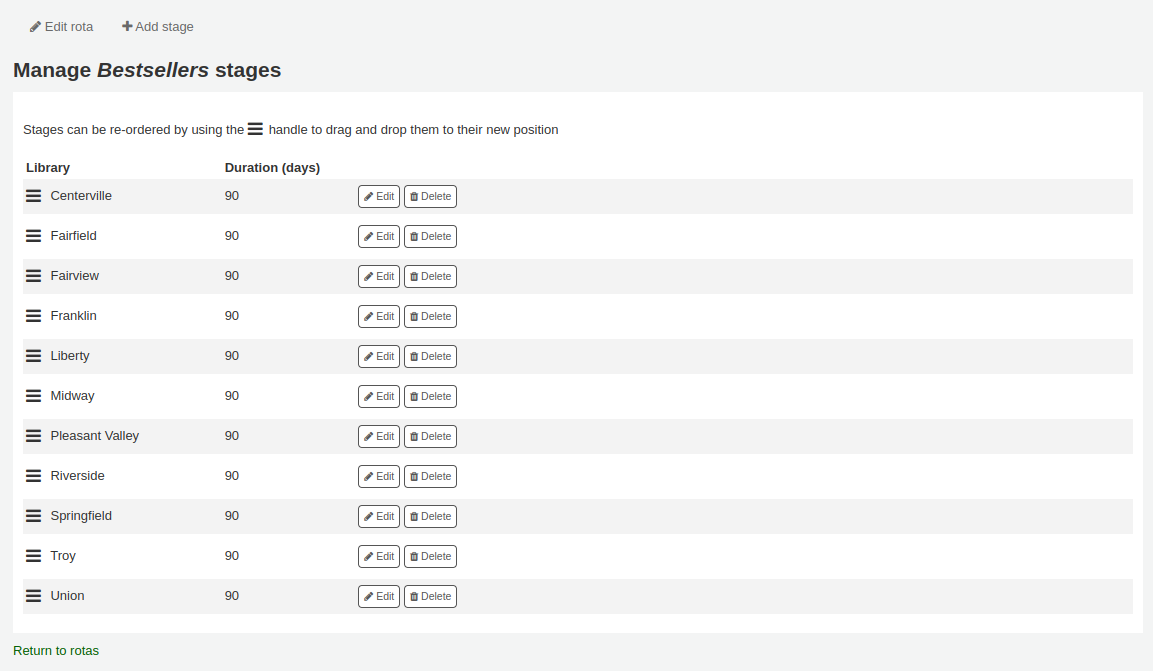Click the drag handle next to Centerville
The image size is (1153, 671).
(33, 196)
